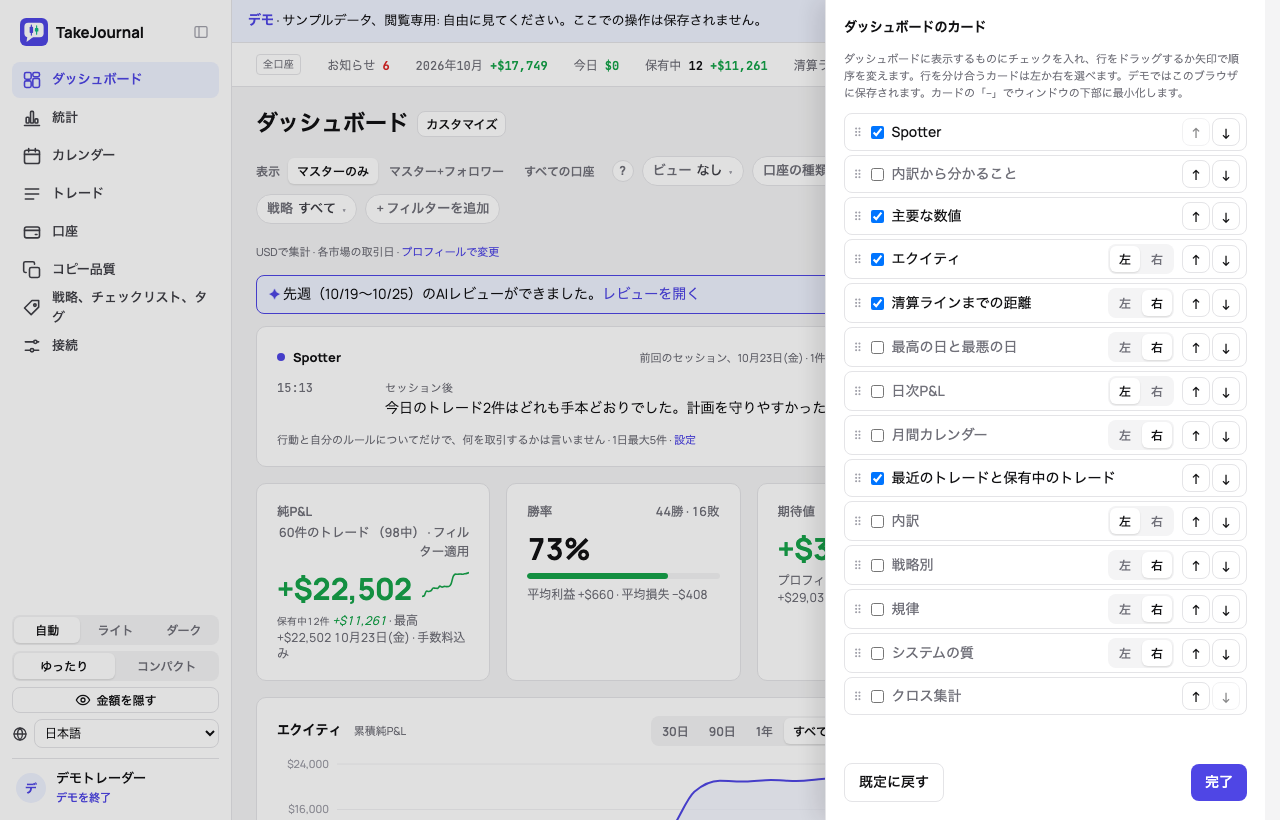Click the TakeJournal logo icon

click(x=34, y=32)
